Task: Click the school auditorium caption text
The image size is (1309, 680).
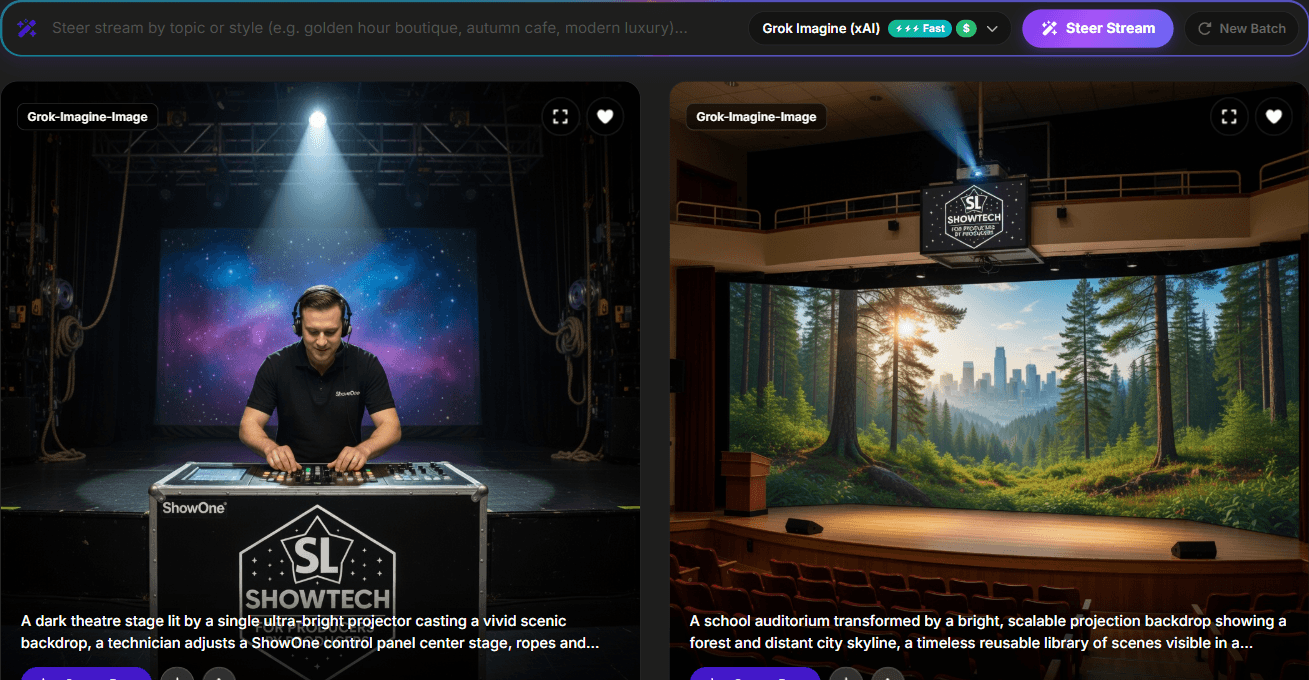Action: [988, 632]
